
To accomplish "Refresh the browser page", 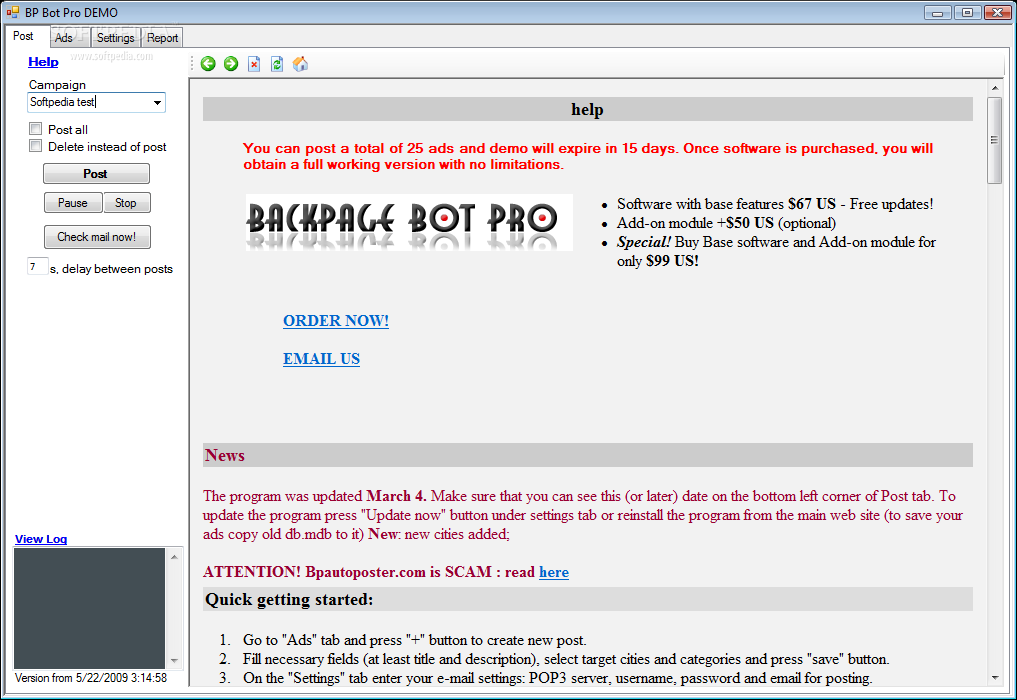I will tap(277, 64).
